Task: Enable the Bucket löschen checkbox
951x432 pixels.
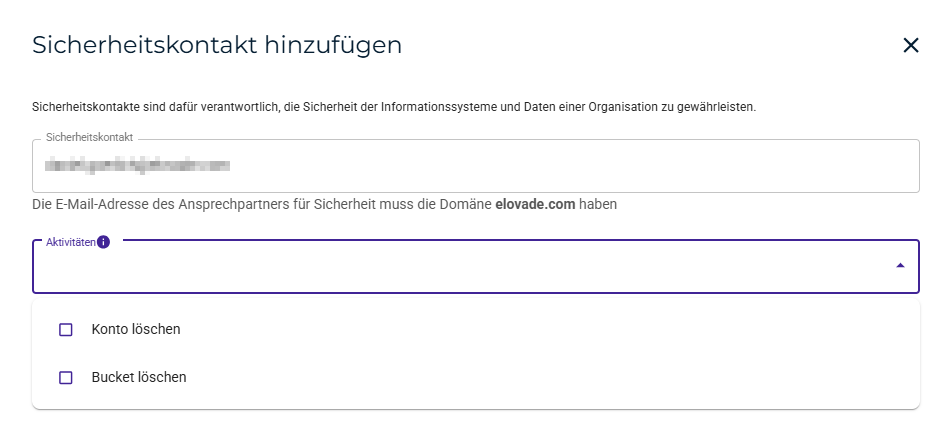Action: click(x=66, y=377)
